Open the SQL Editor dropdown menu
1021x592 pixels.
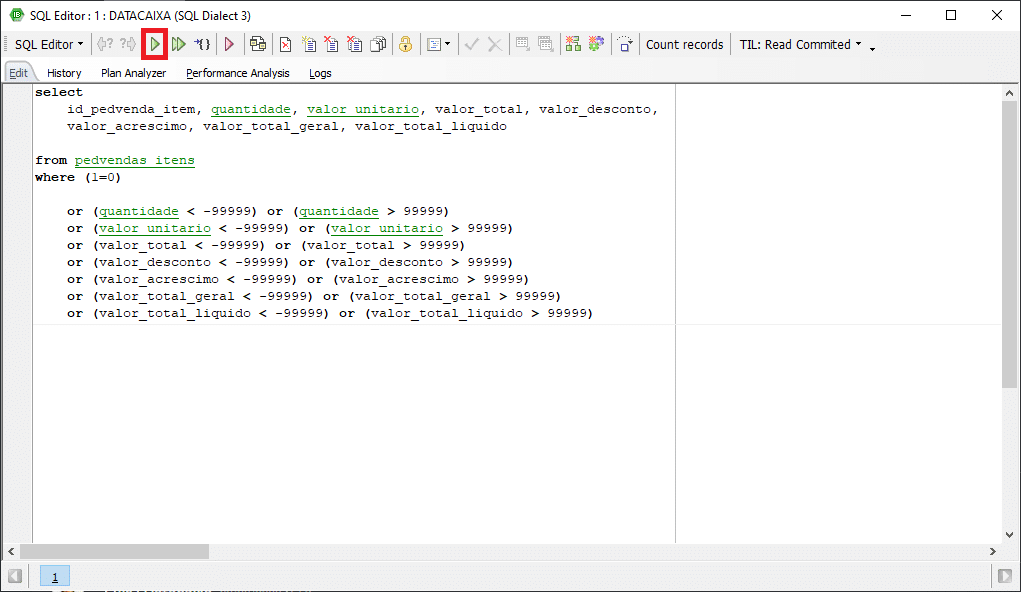click(49, 44)
